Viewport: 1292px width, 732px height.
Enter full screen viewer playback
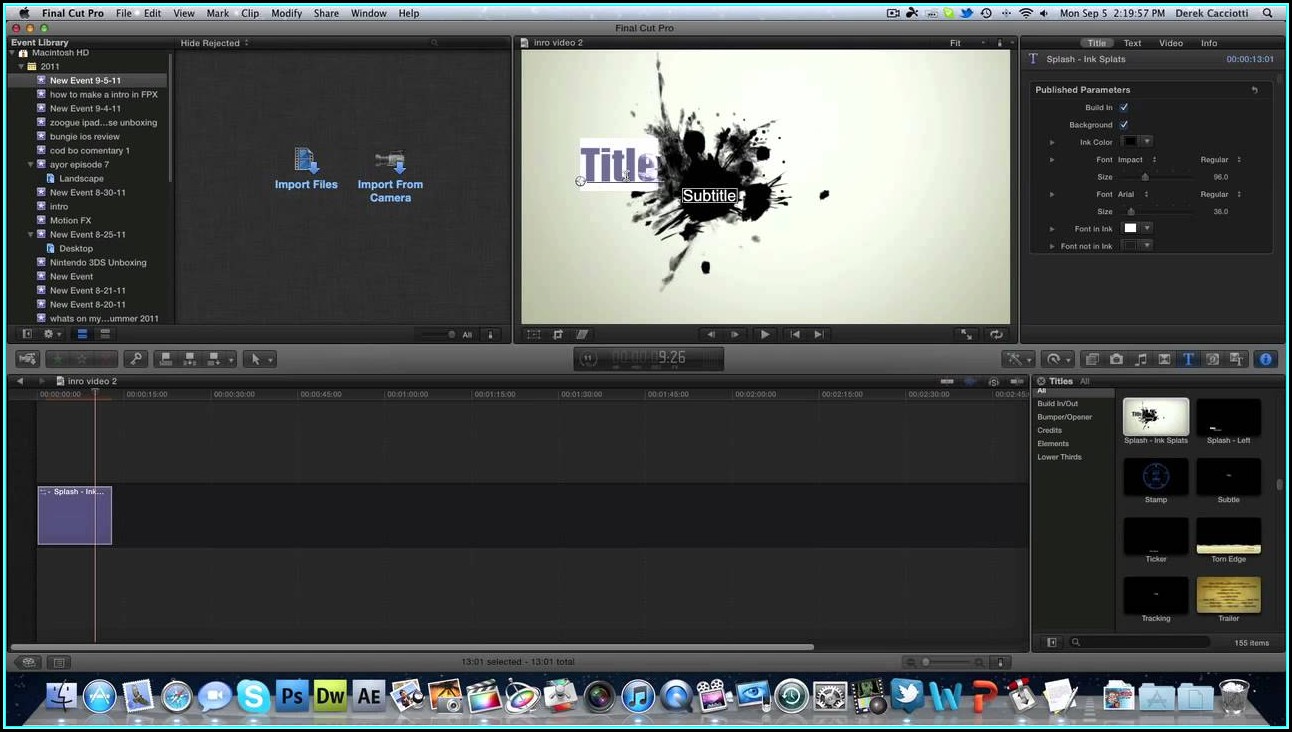coord(967,335)
